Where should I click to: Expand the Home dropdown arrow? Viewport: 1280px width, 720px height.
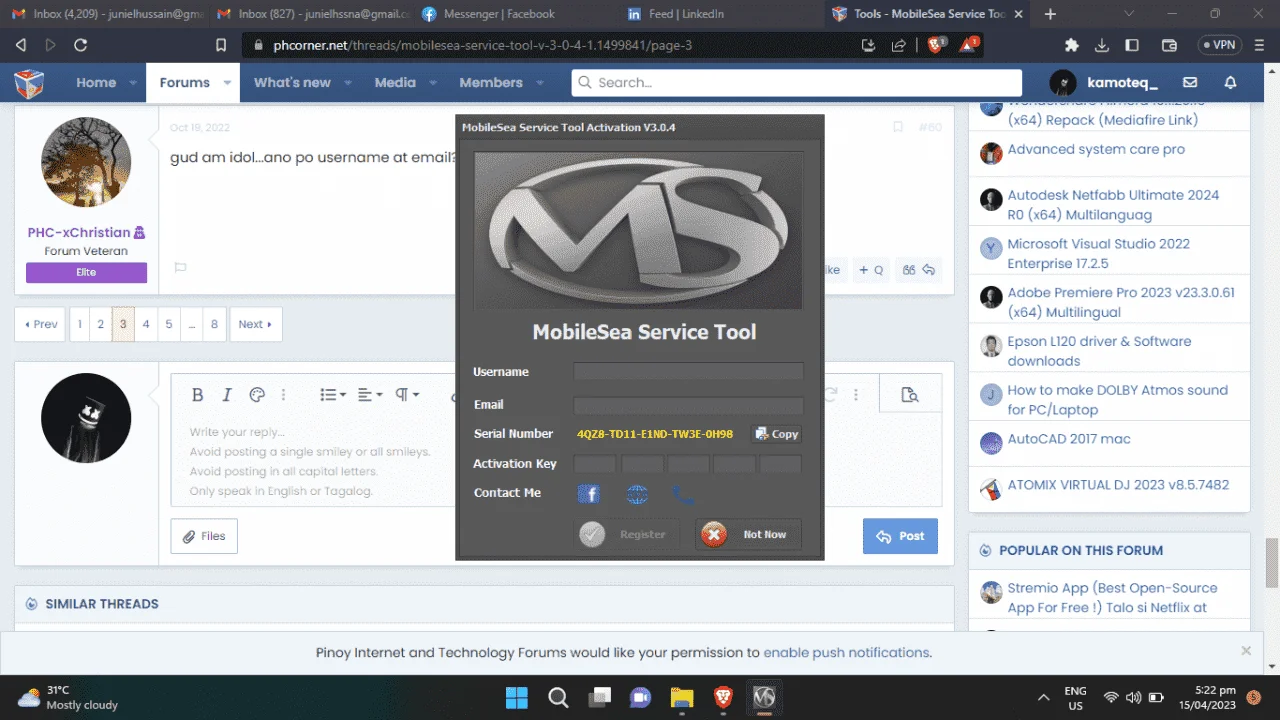pyautogui.click(x=135, y=83)
